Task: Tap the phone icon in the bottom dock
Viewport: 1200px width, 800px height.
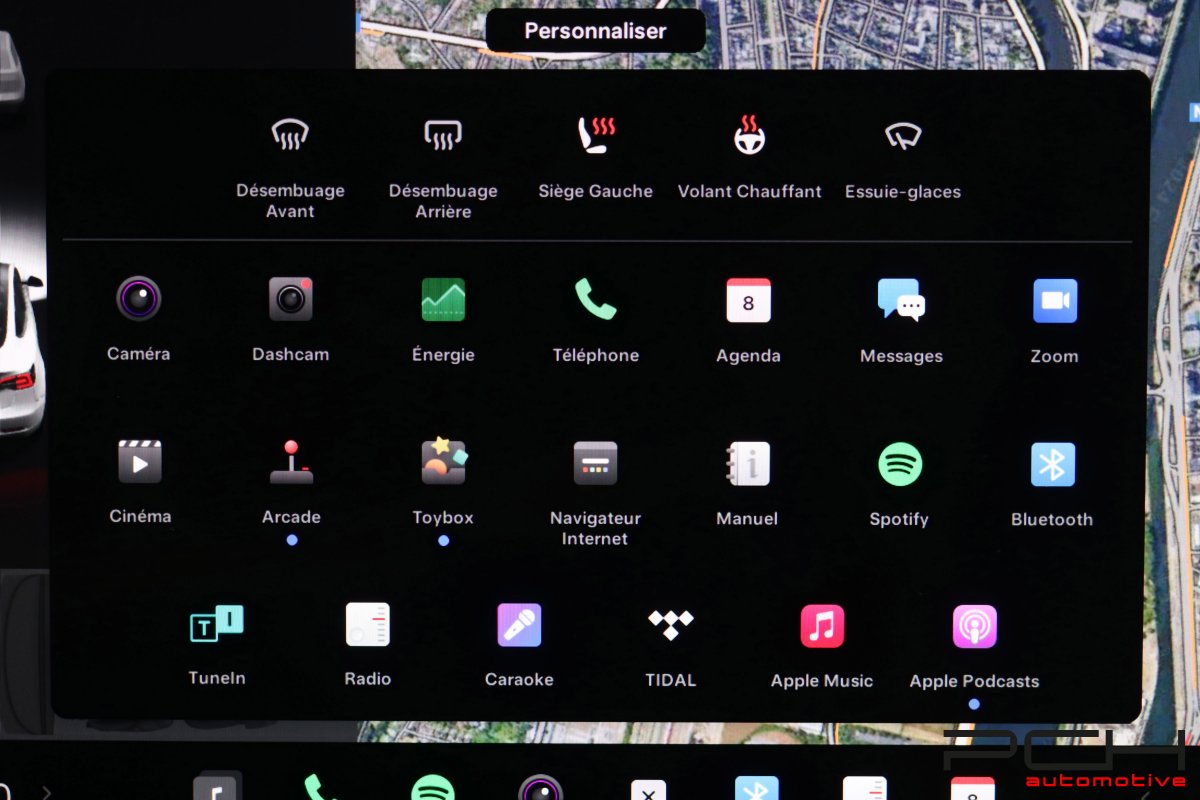Action: (321, 789)
